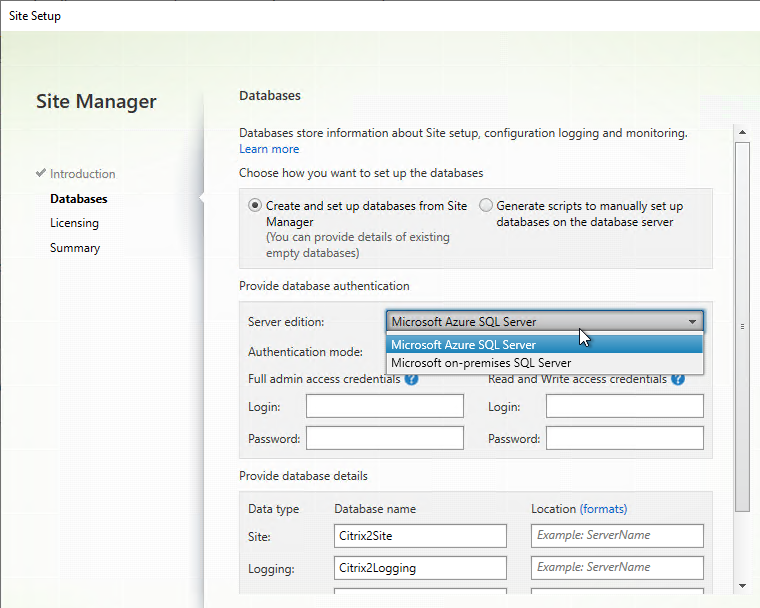Click the Site database name field

(420, 536)
